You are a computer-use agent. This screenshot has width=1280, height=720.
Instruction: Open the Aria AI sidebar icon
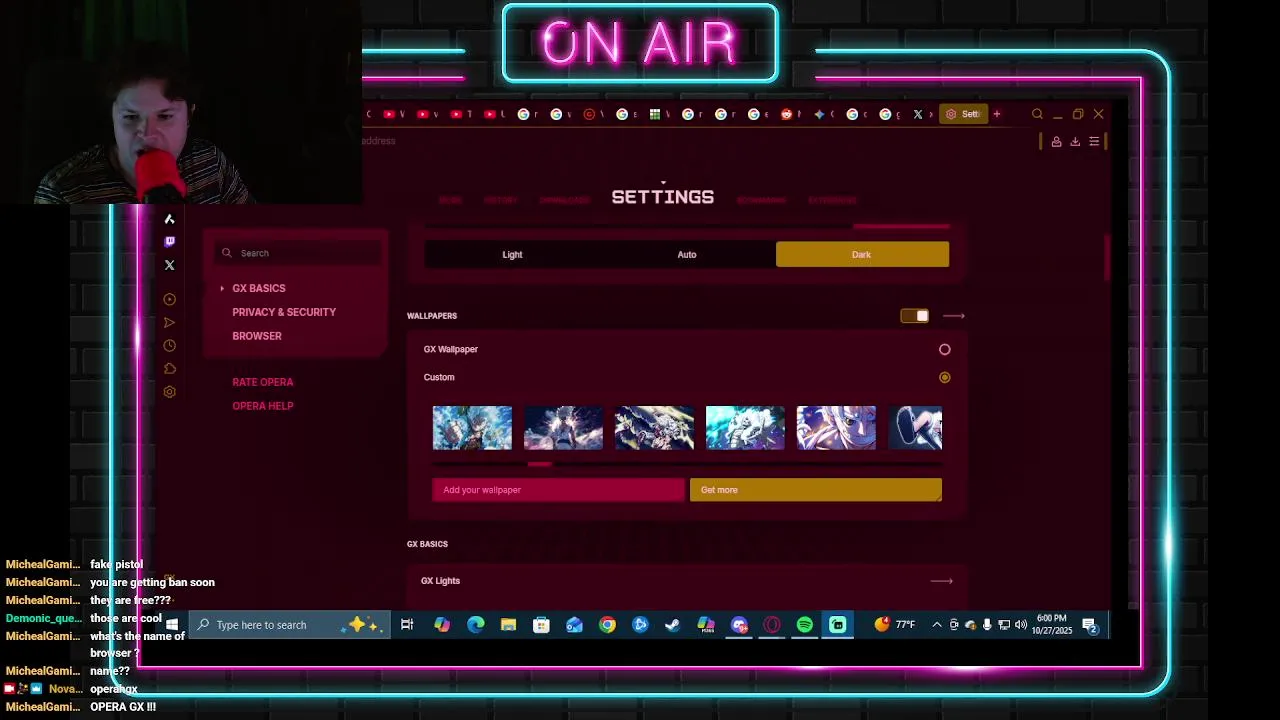point(169,219)
